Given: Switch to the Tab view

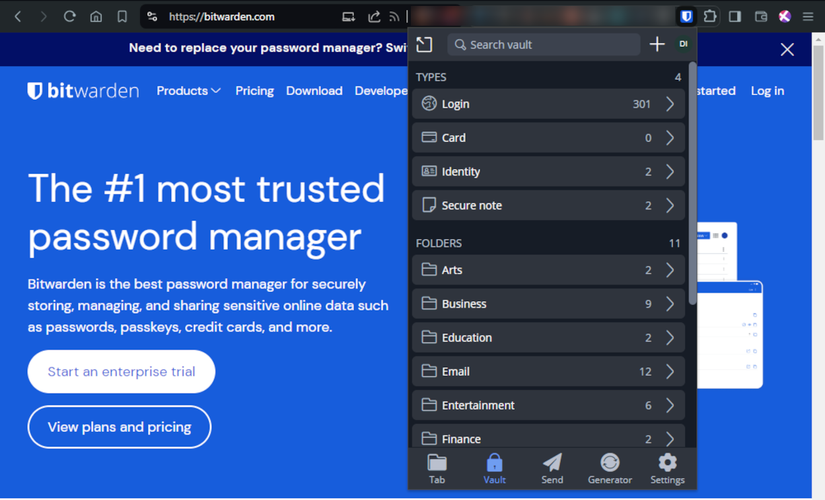Looking at the screenshot, I should tap(437, 468).
